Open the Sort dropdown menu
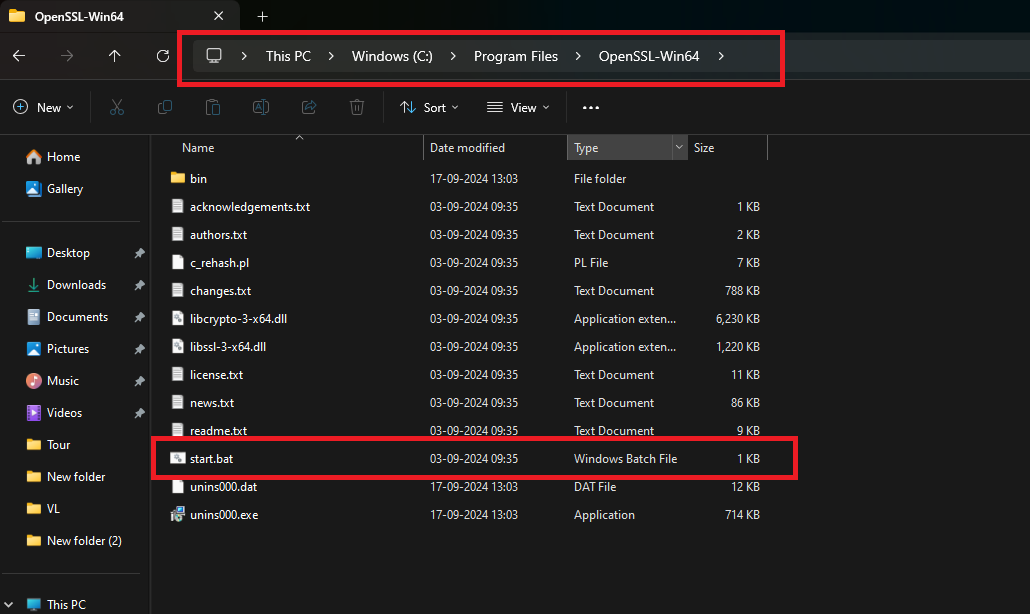 429,107
